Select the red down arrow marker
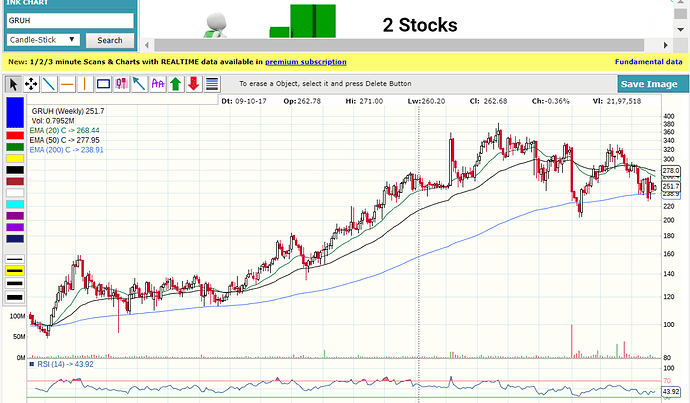The image size is (690, 403). coord(193,84)
